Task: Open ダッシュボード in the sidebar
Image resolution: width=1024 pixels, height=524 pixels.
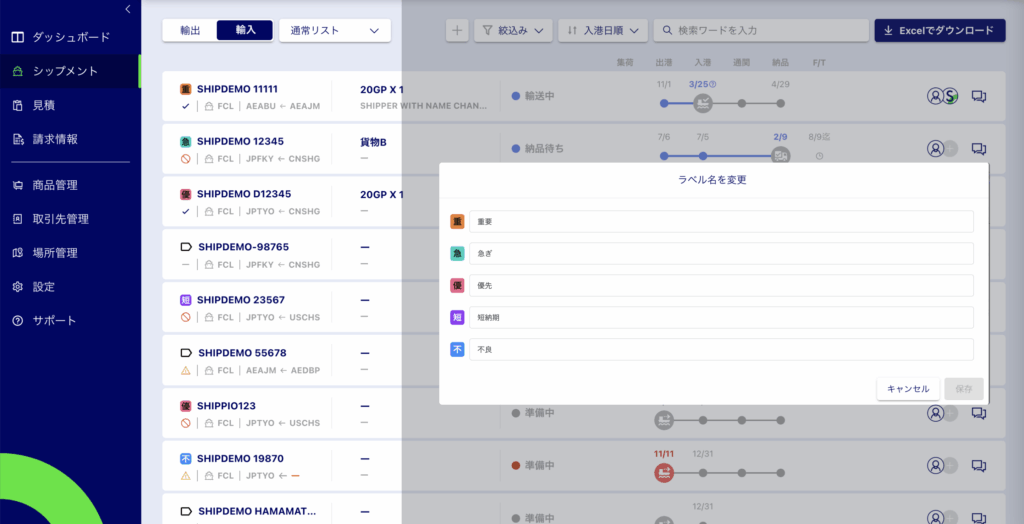Action: [71, 37]
